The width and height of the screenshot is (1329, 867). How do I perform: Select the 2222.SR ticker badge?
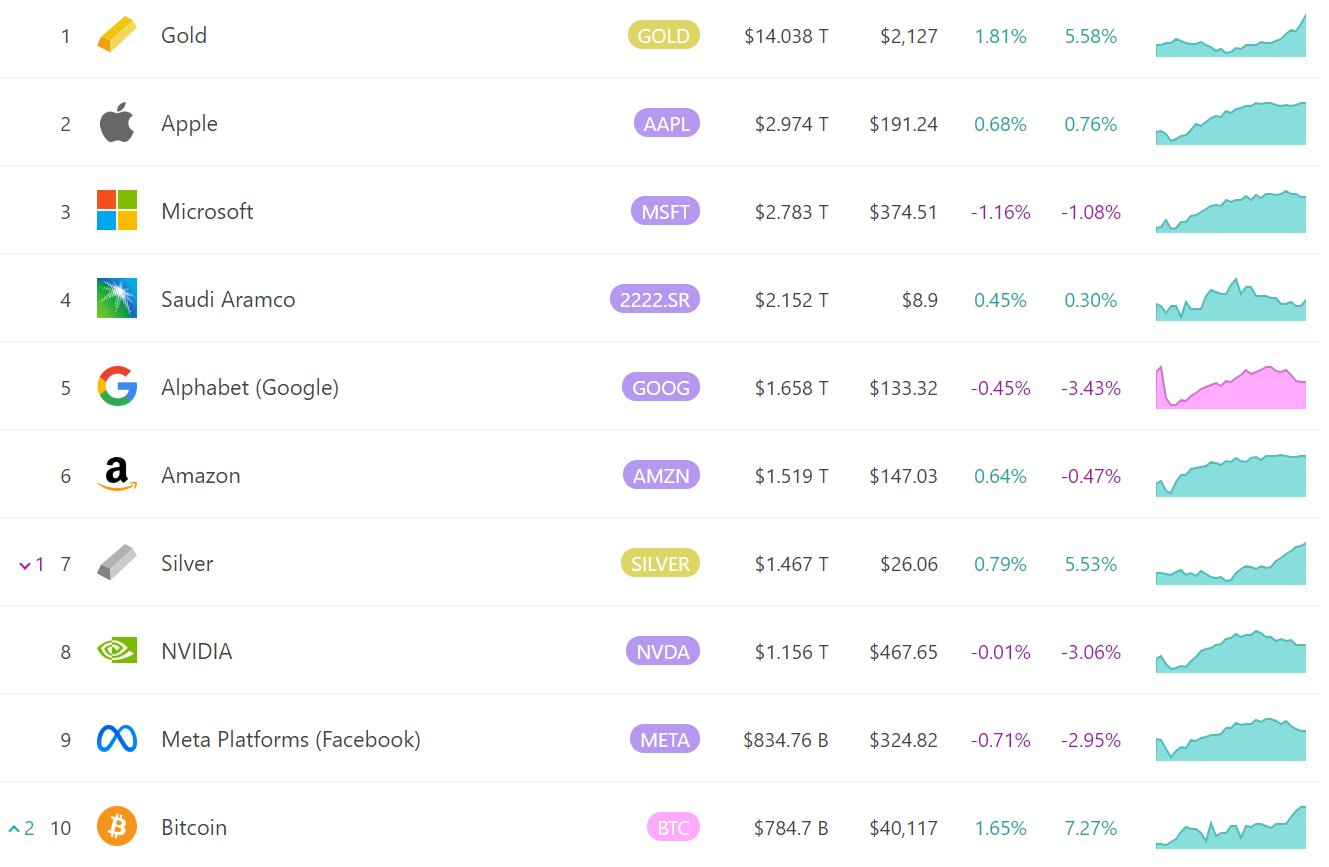pos(654,299)
